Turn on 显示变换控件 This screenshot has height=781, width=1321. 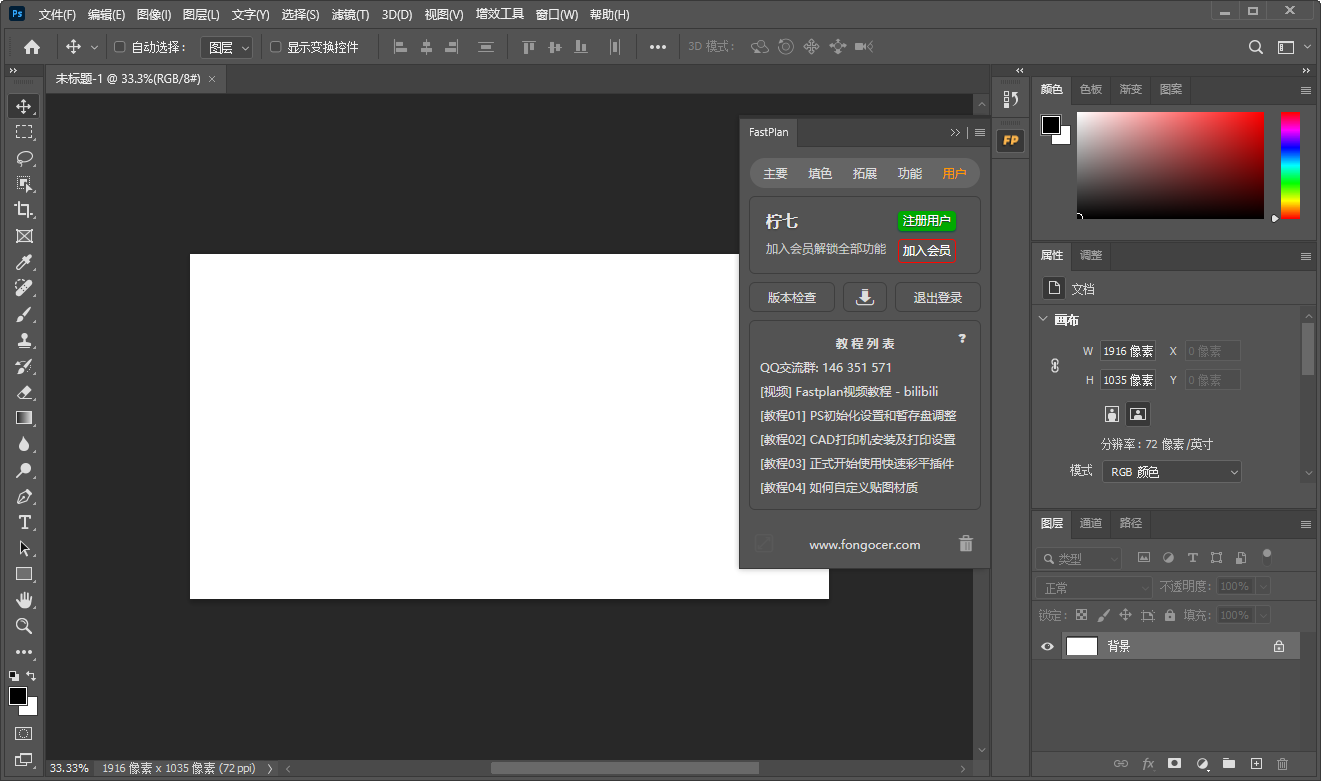[274, 46]
